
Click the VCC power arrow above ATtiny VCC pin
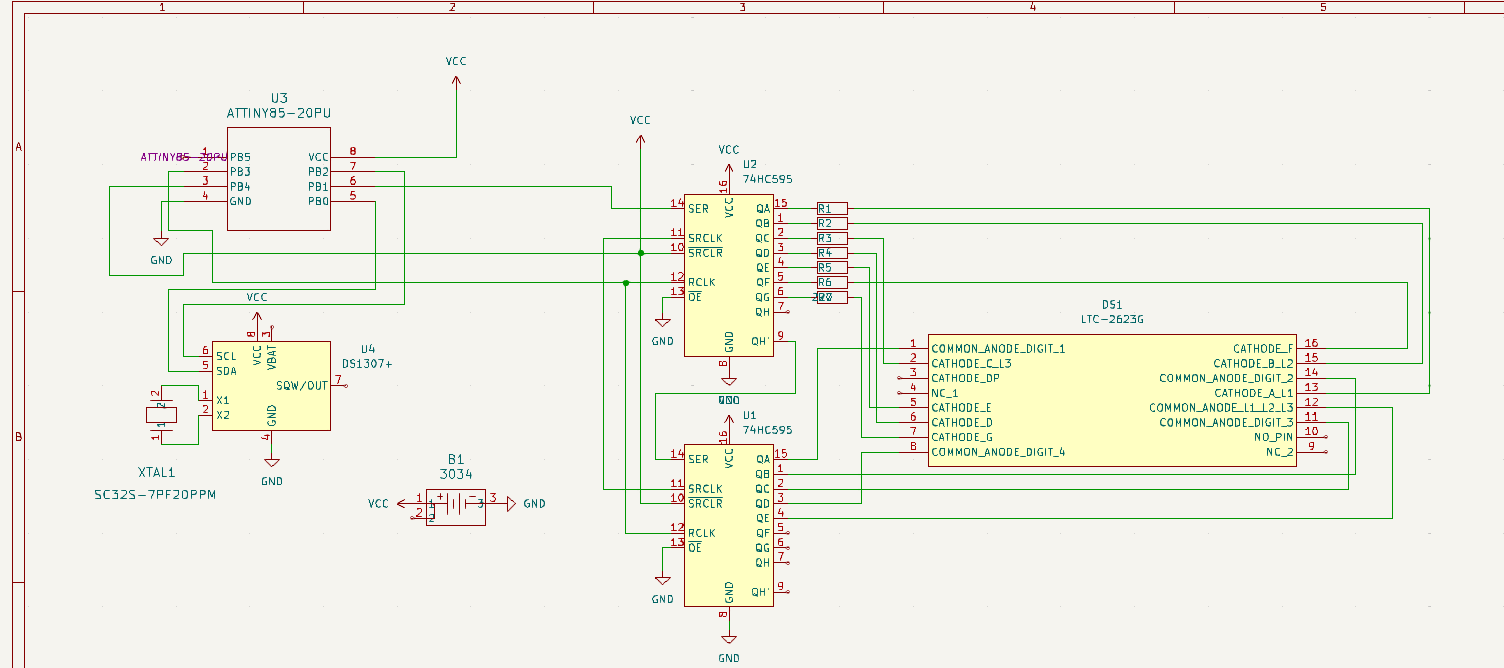456,80
